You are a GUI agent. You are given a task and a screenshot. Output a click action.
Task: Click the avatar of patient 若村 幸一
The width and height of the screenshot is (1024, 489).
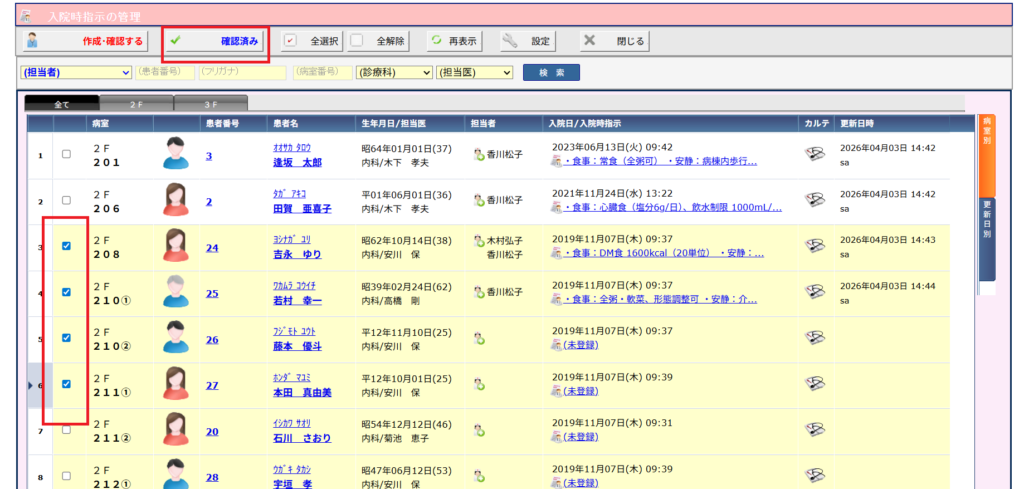(176, 293)
